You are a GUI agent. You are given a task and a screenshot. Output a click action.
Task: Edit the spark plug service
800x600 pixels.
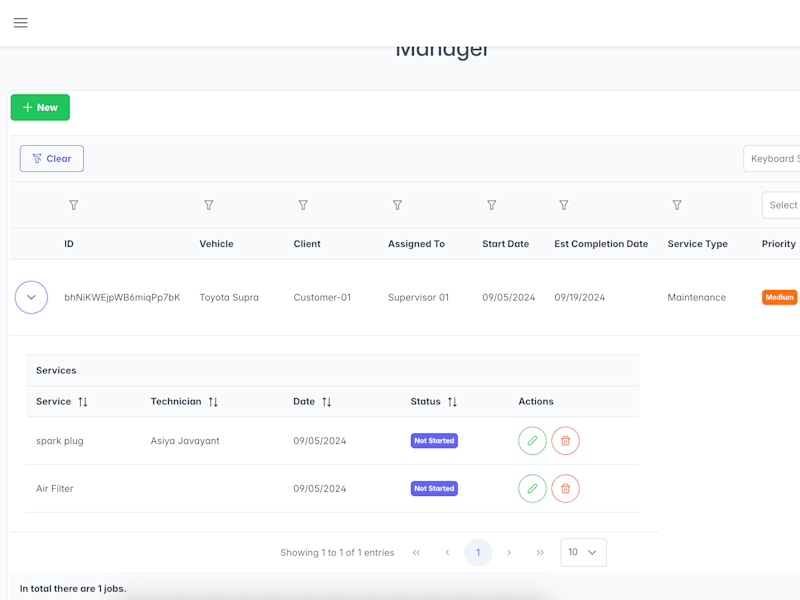point(532,441)
